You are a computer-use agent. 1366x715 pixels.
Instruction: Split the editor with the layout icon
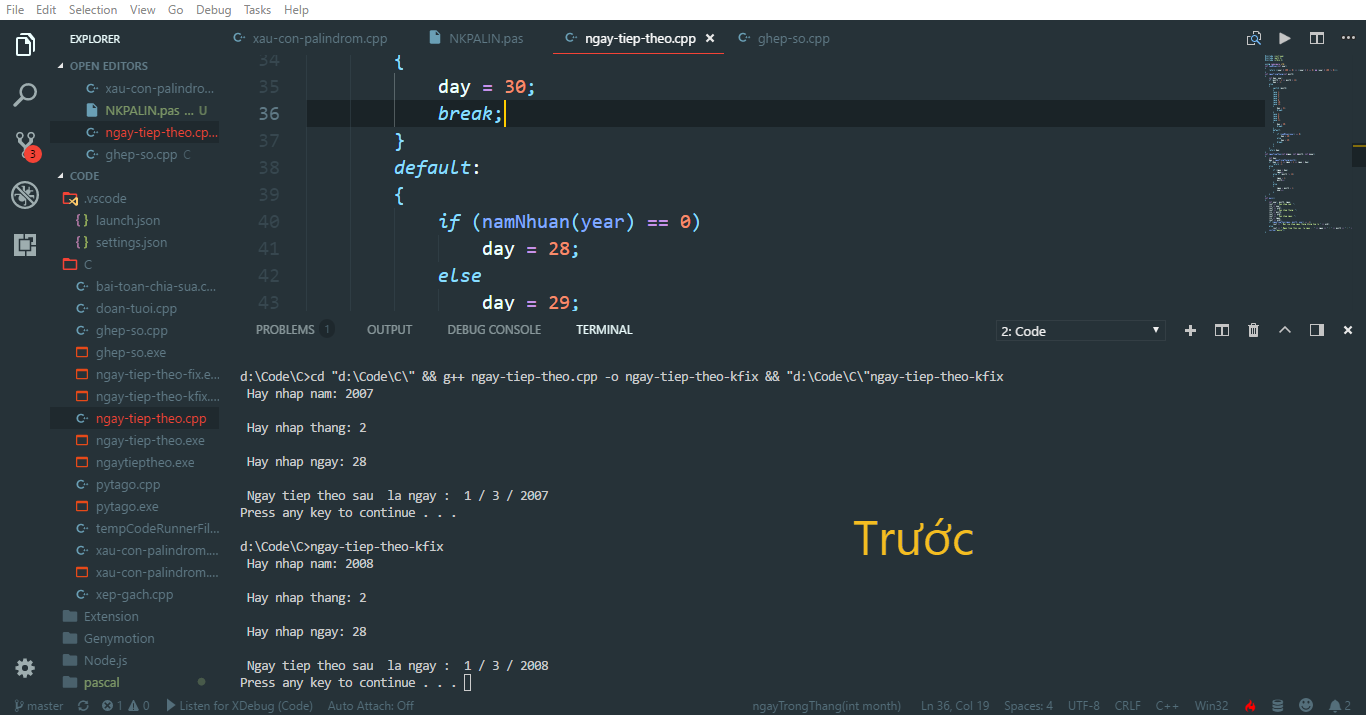(x=1315, y=37)
